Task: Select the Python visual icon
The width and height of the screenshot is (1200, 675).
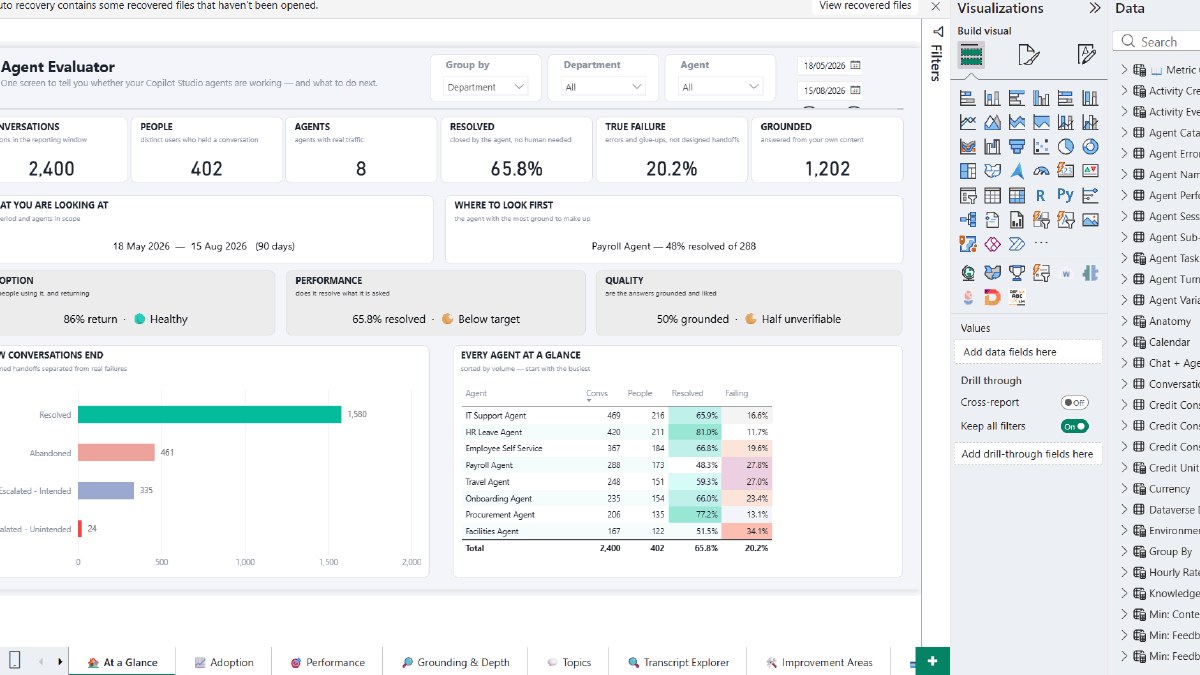Action: coord(1065,195)
